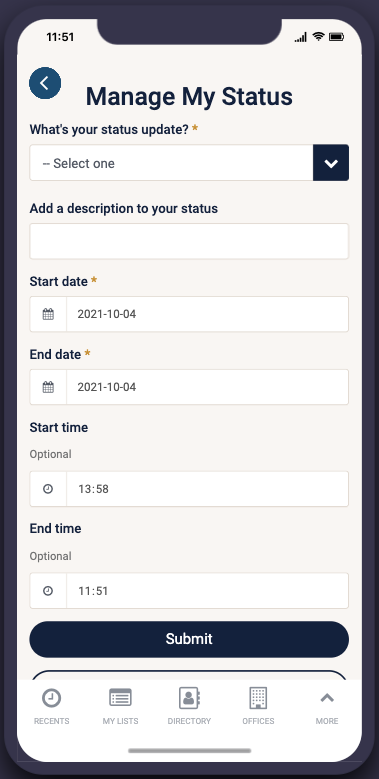
Task: Click the End time clock icon
Action: tap(48, 591)
